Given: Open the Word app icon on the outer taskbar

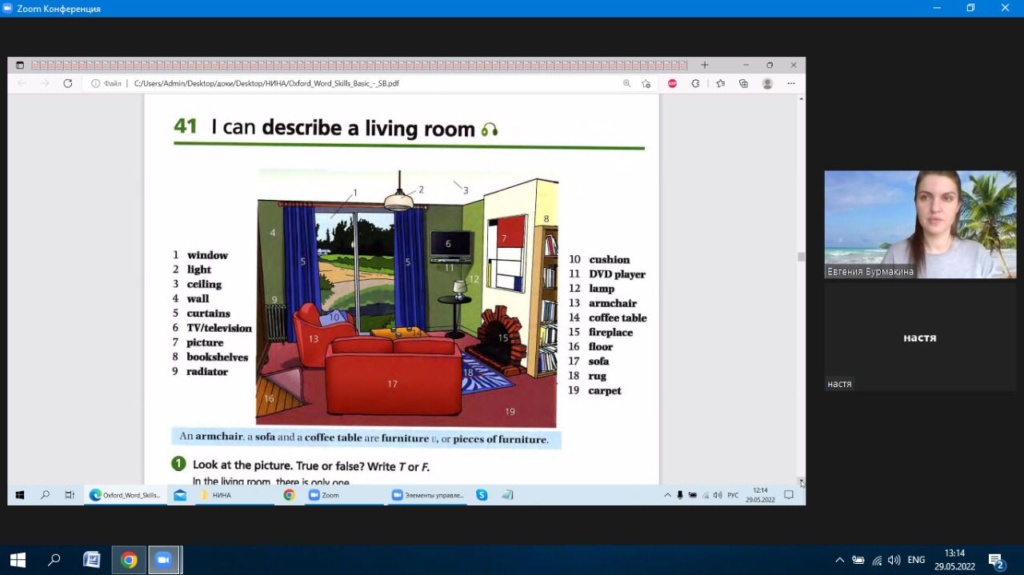Looking at the screenshot, I should [x=91, y=560].
